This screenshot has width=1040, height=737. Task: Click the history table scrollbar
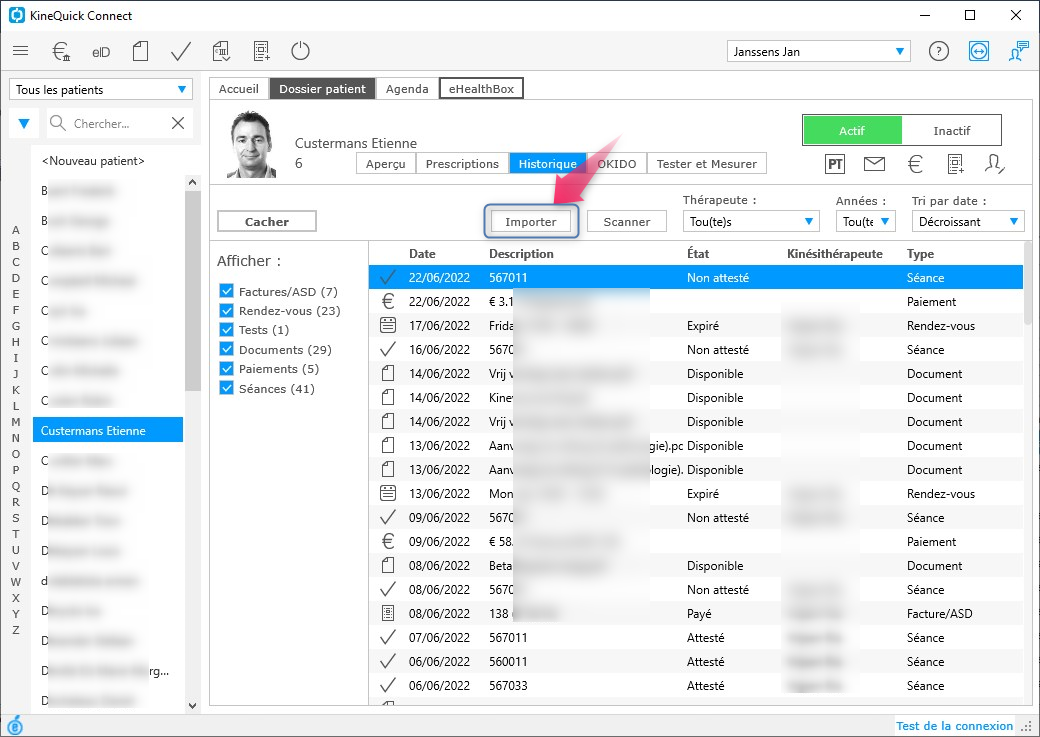click(x=1028, y=282)
